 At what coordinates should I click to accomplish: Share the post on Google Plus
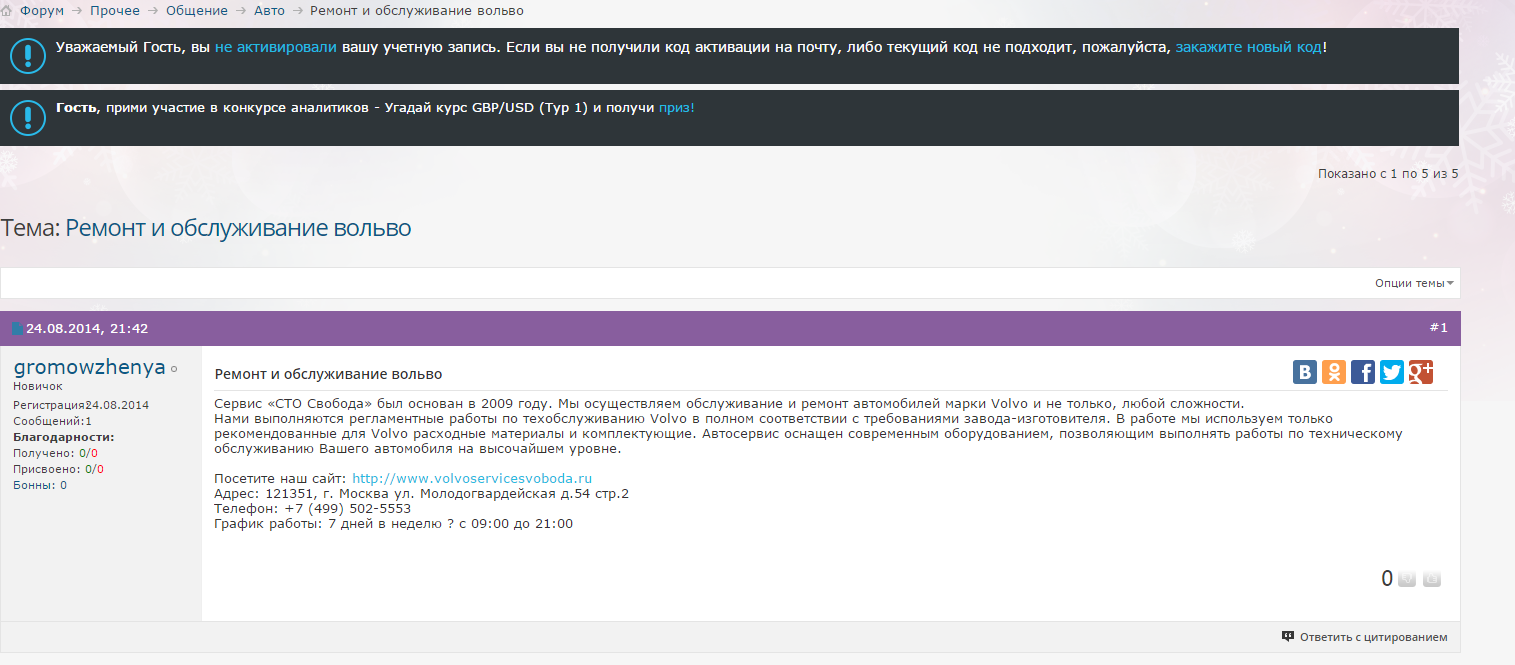pos(1421,372)
